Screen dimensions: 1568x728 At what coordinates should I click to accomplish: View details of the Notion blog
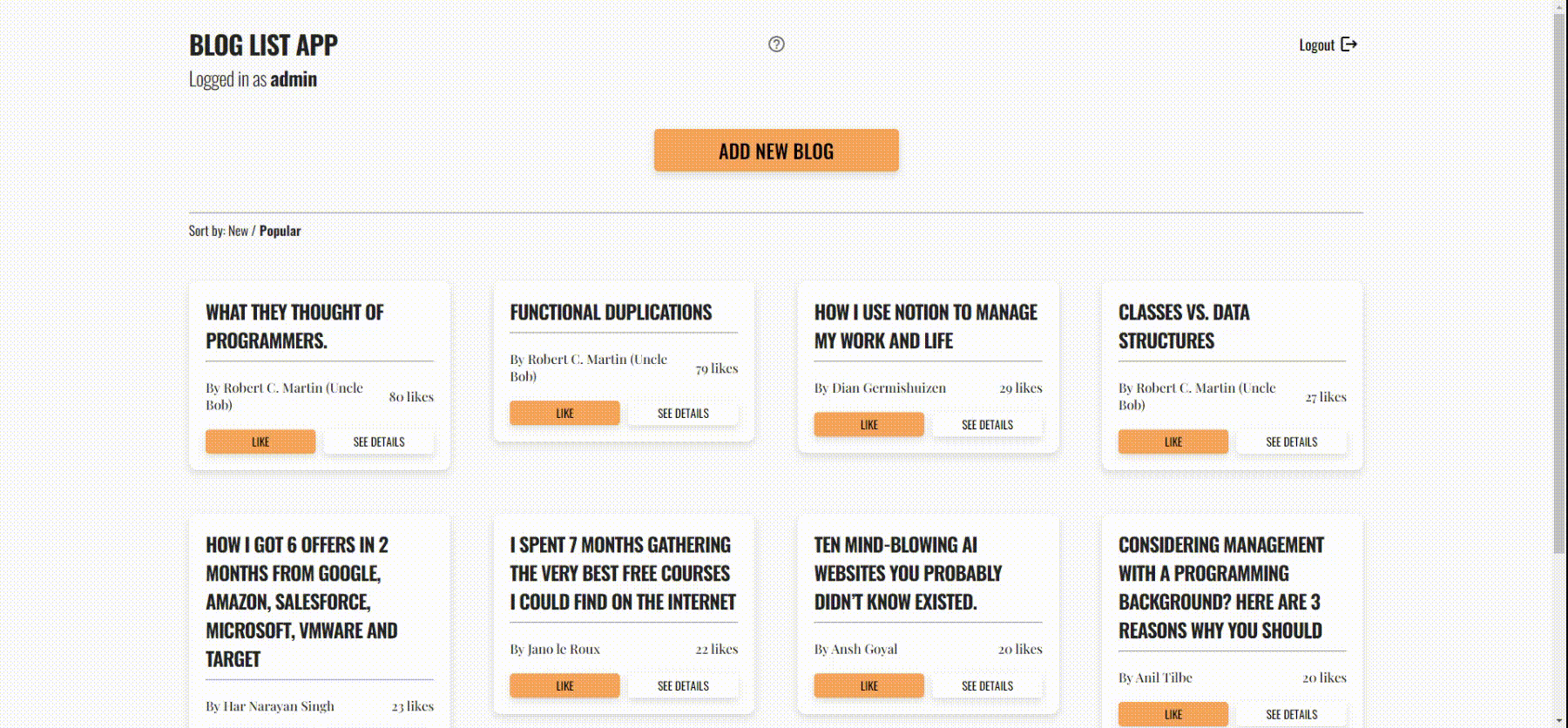tap(987, 424)
